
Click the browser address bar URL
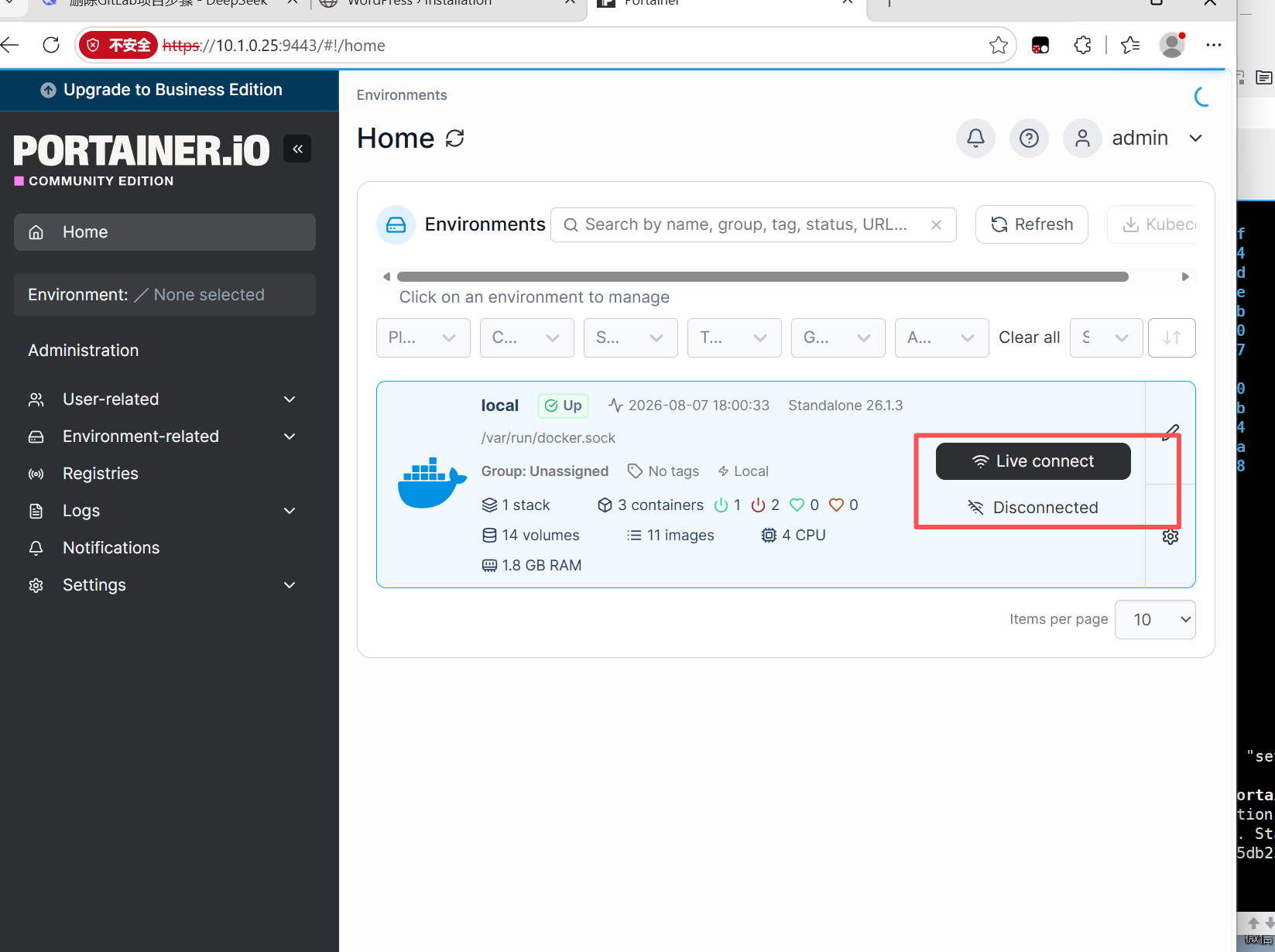(x=274, y=45)
